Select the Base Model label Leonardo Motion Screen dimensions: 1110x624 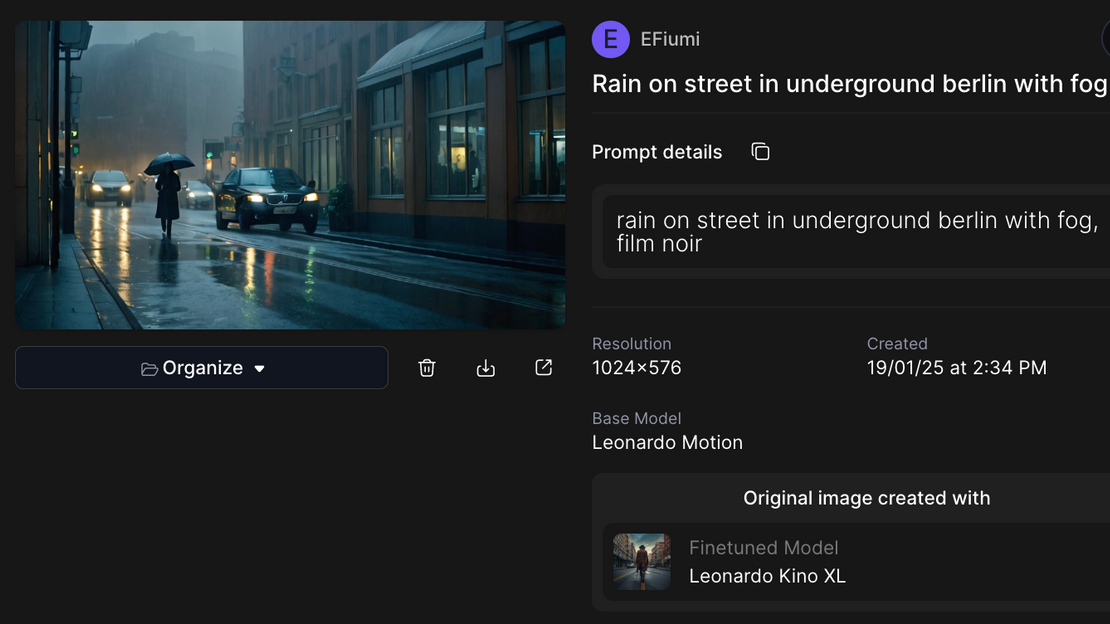(x=667, y=442)
